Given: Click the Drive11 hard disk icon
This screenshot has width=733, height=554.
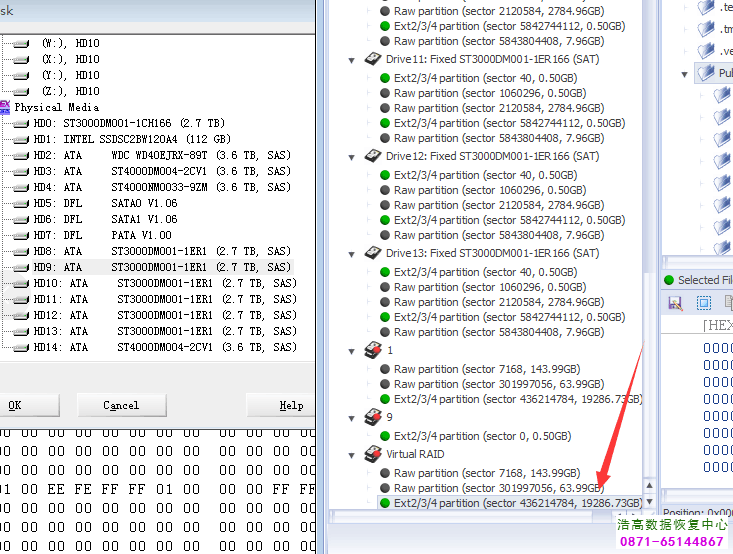Looking at the screenshot, I should (374, 60).
